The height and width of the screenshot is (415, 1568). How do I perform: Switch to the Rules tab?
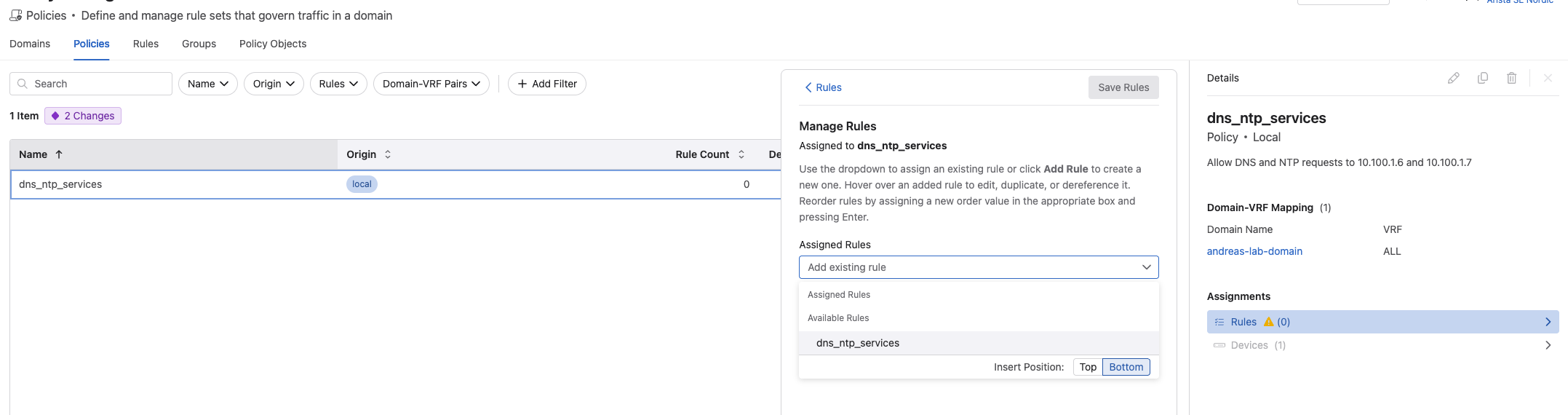pyautogui.click(x=146, y=44)
